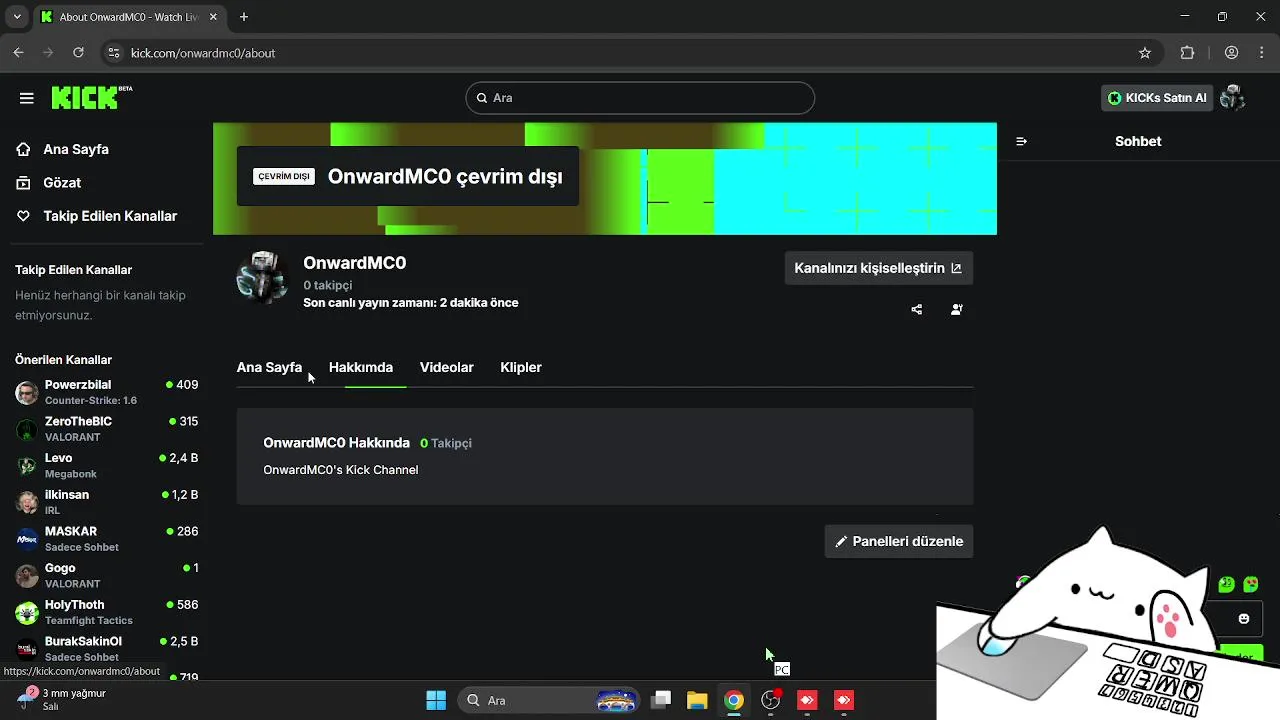1280x720 pixels.
Task: Open the Chrome three-dot menu
Action: coord(1262,53)
